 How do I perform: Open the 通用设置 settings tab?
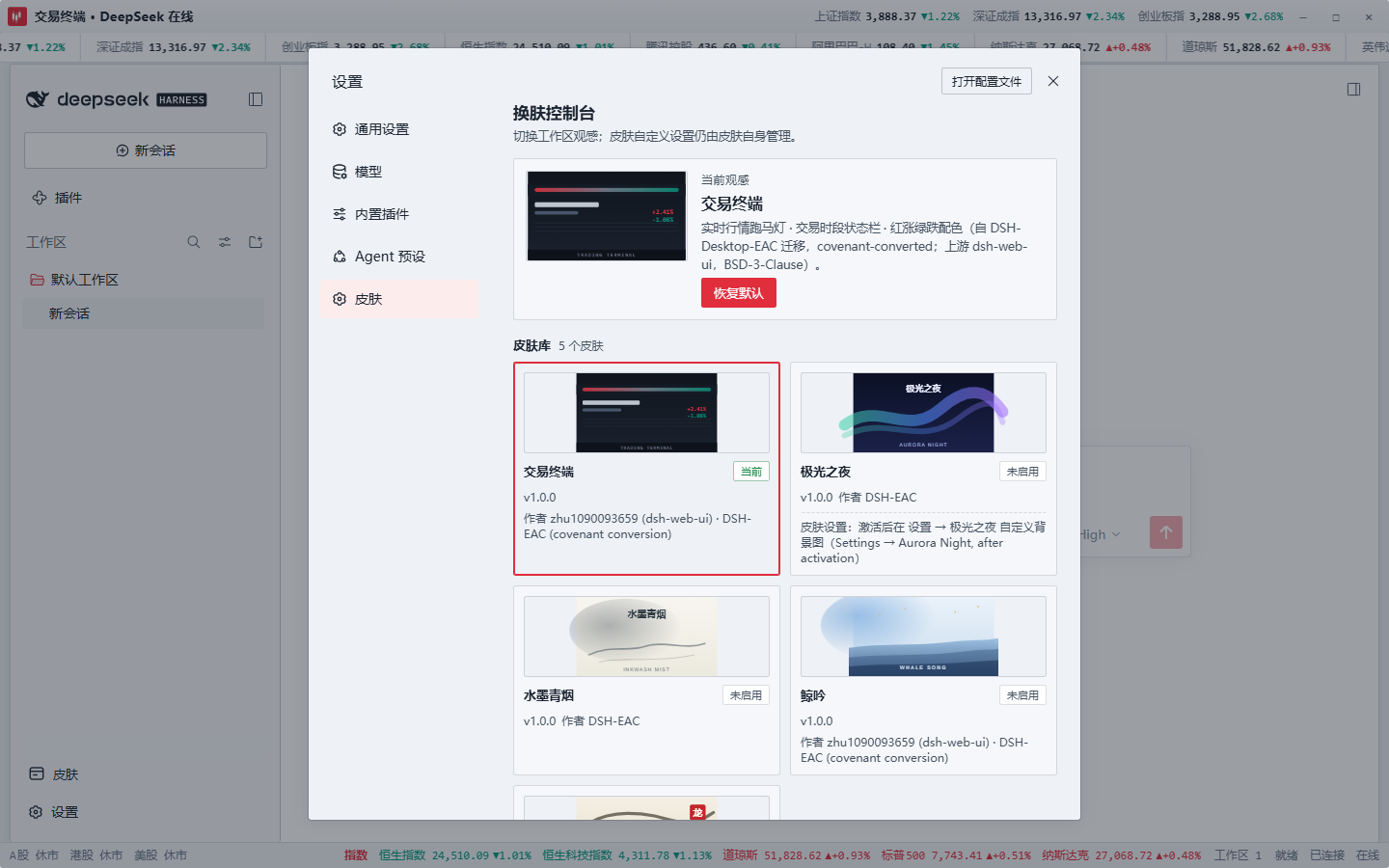tap(398, 129)
